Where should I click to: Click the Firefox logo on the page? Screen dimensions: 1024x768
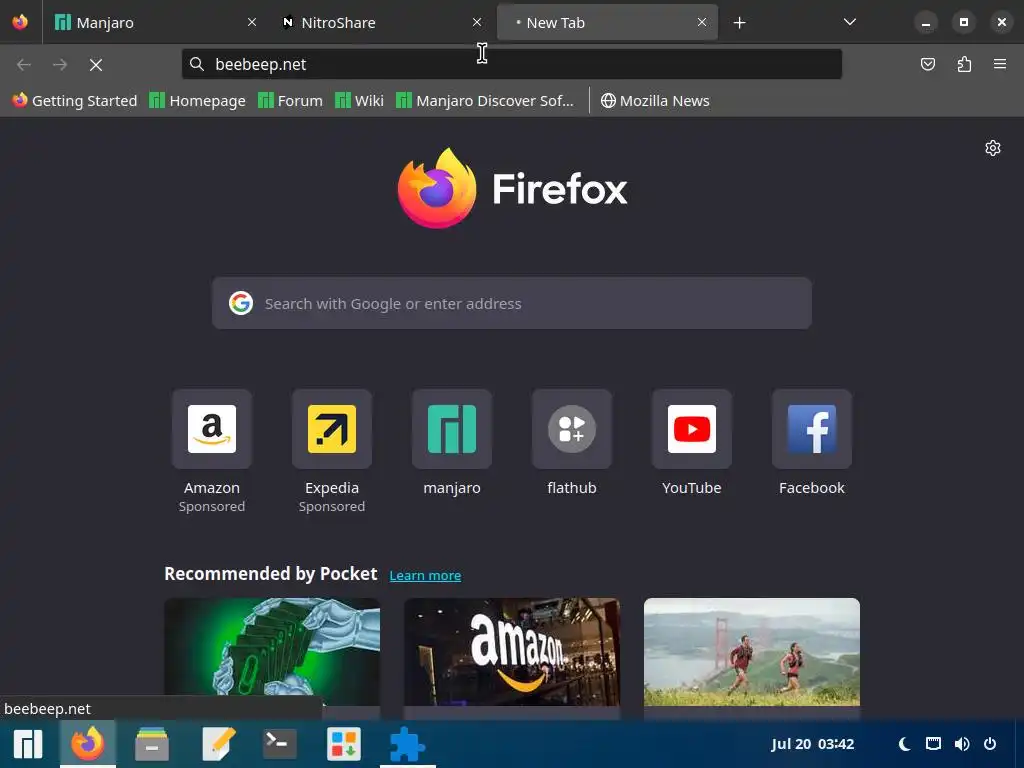[512, 188]
